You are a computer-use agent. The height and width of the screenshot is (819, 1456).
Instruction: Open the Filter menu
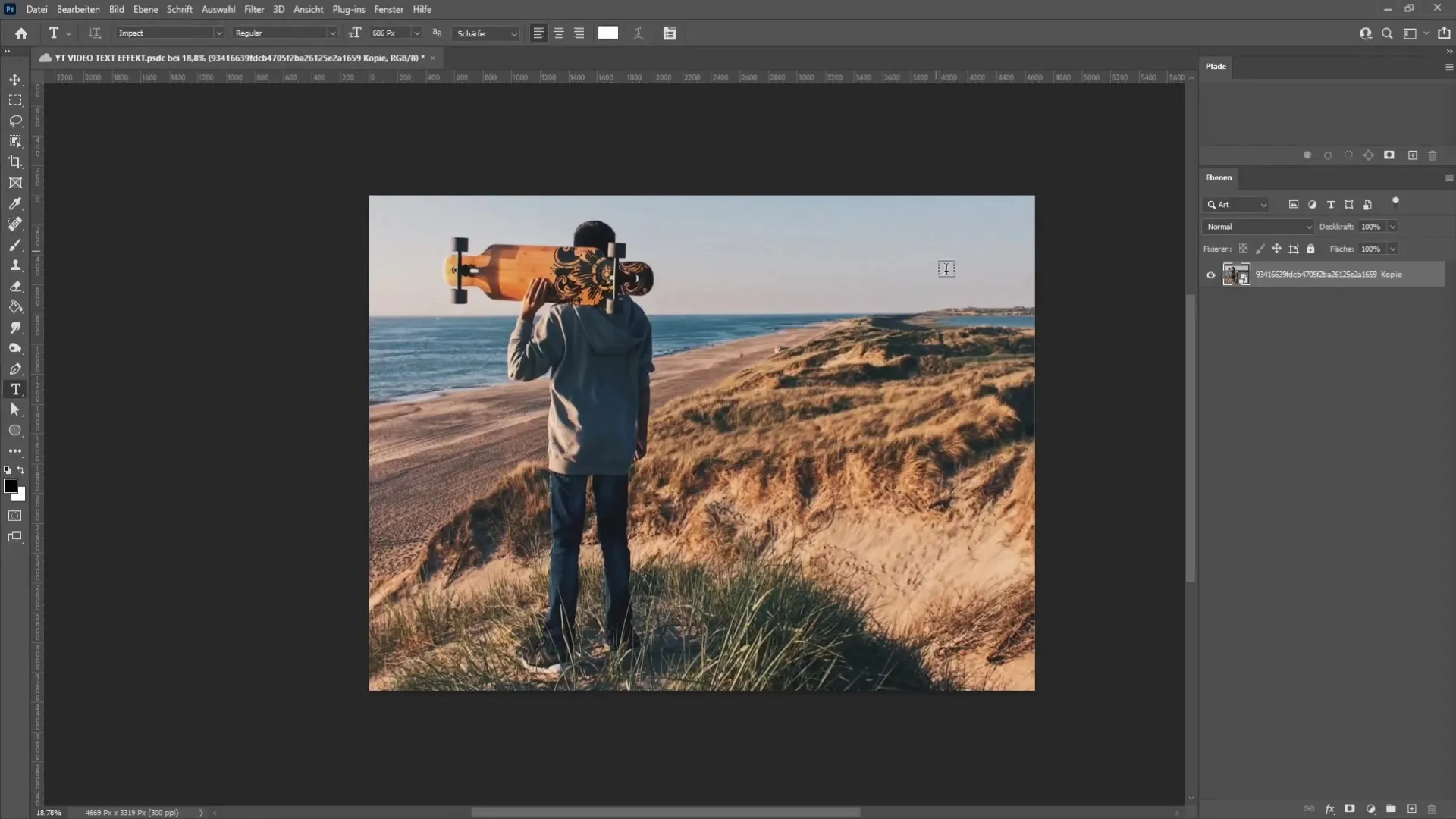254,9
